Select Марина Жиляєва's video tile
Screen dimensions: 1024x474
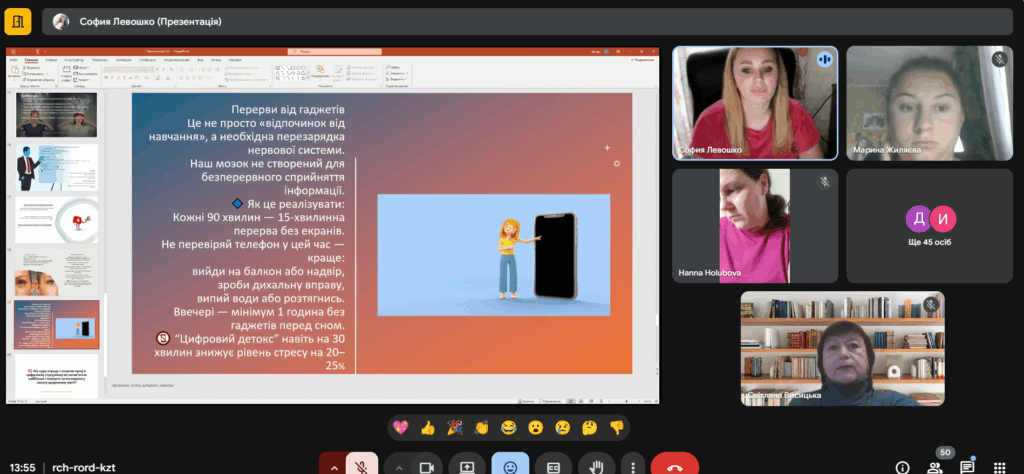coord(930,103)
